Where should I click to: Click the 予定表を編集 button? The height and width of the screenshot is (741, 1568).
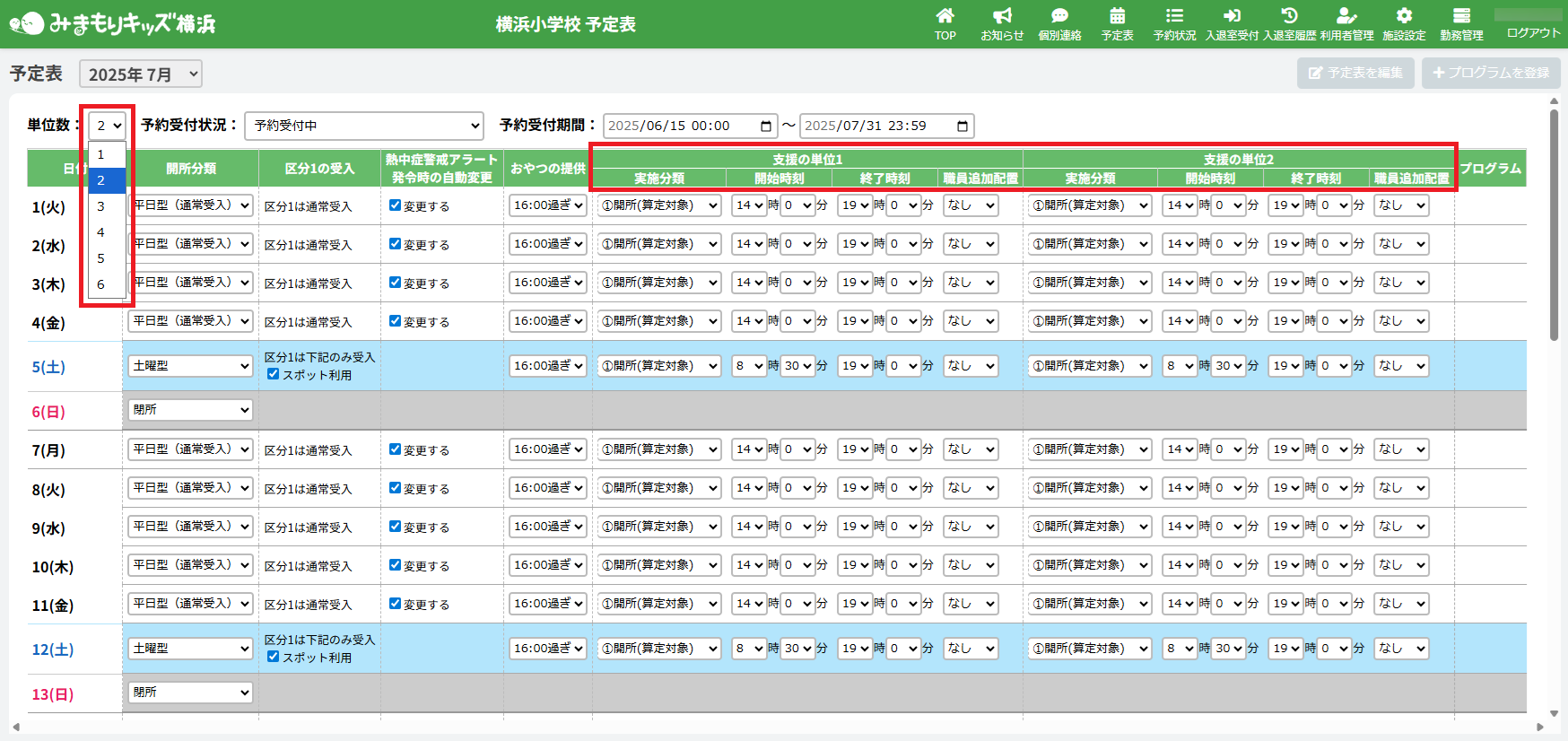click(x=1355, y=73)
